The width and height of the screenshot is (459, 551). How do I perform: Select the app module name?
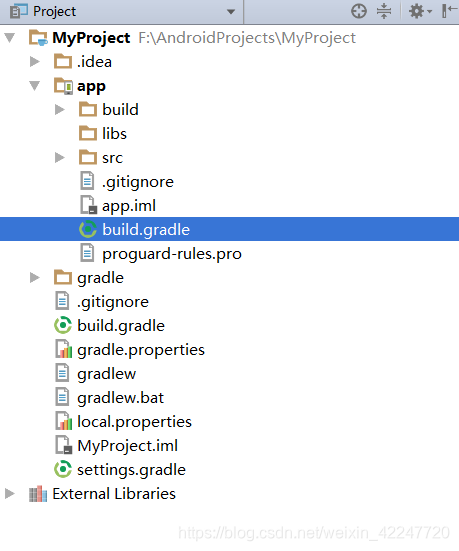coord(91,87)
